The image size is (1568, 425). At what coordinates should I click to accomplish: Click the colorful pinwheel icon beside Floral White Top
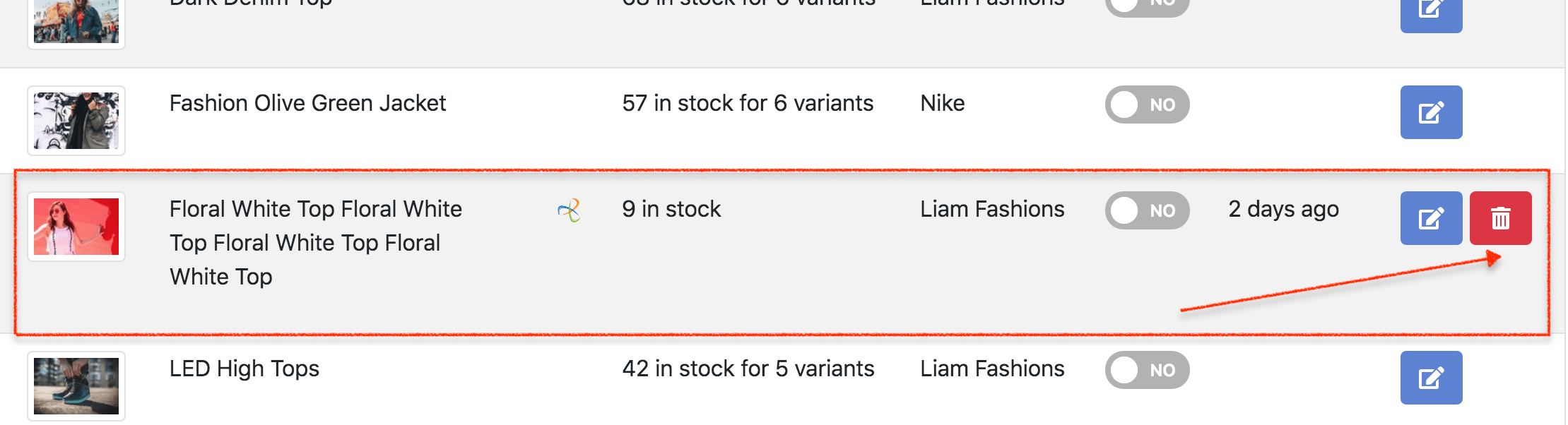[569, 210]
